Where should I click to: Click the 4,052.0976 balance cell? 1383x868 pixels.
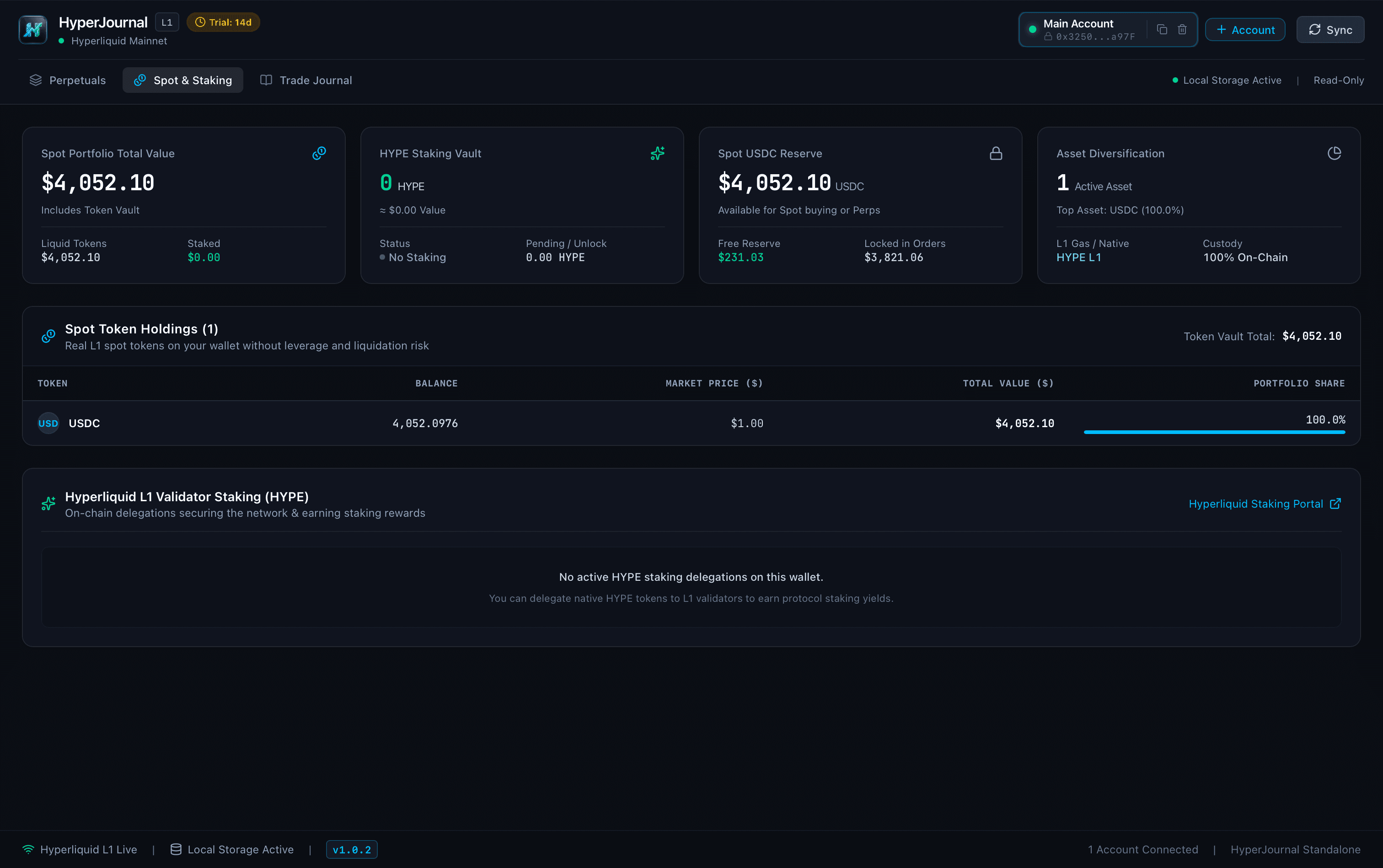click(425, 423)
